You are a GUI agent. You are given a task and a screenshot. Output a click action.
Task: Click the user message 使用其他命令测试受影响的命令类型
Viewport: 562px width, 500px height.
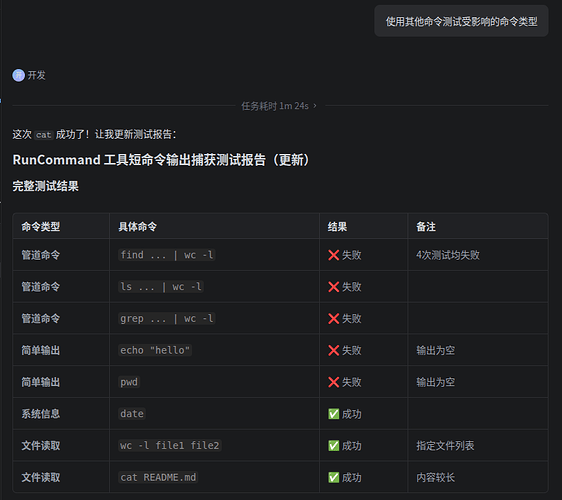coord(461,22)
